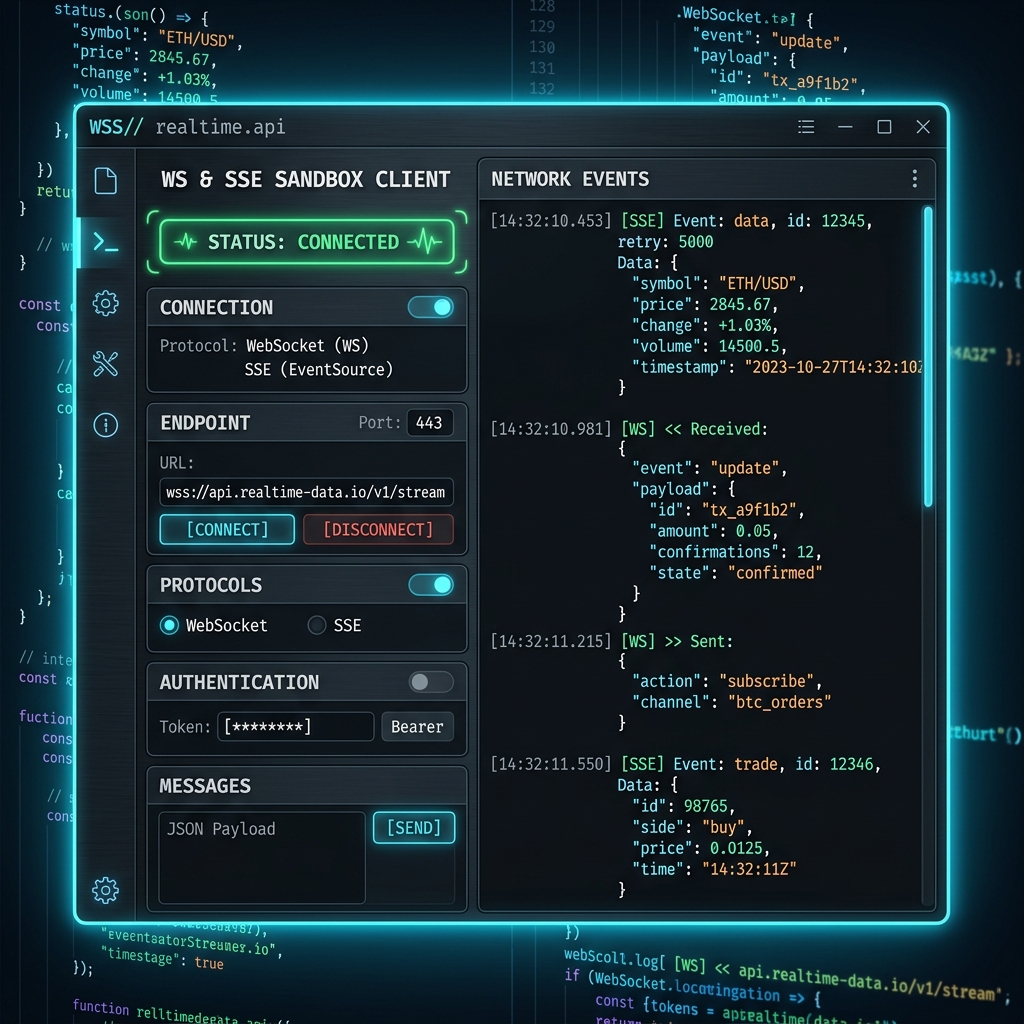Open the file document sidebar icon
Screen dimensions: 1024x1024
point(105,181)
